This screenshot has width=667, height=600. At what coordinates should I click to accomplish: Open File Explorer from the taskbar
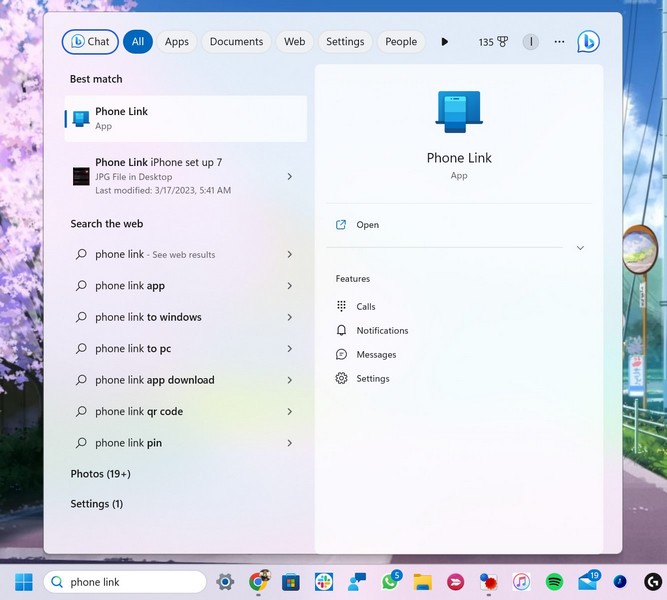422,582
